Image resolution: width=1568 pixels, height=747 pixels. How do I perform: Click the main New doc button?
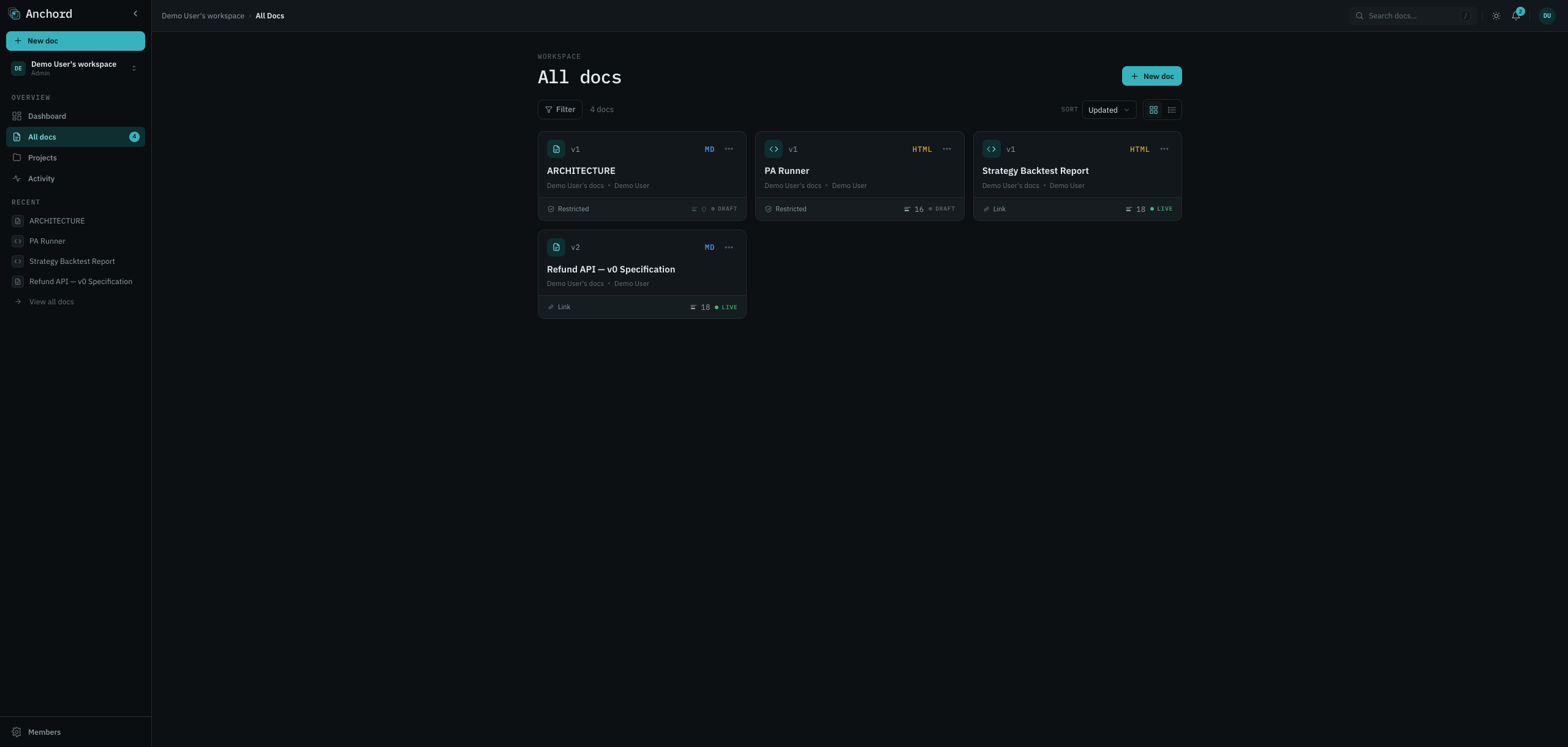1151,77
